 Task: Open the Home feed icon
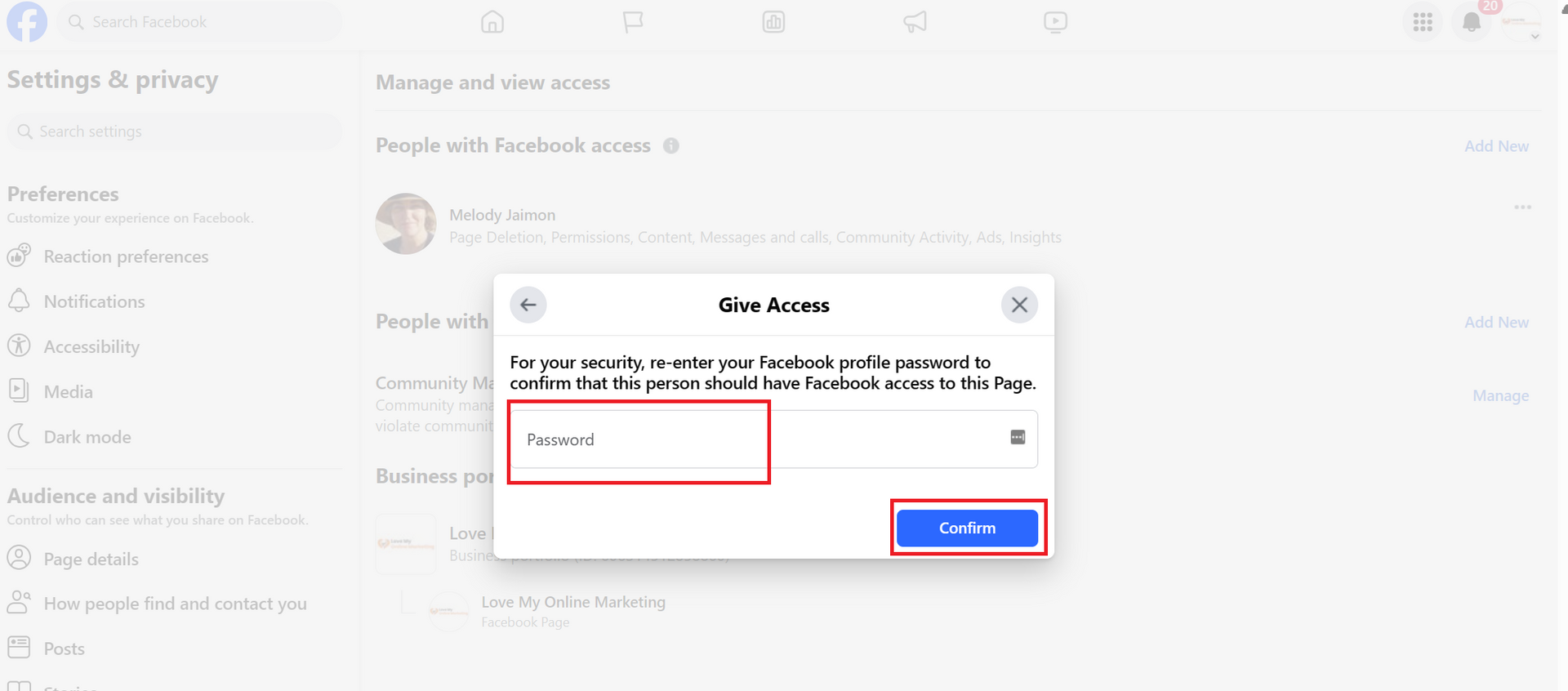click(492, 22)
